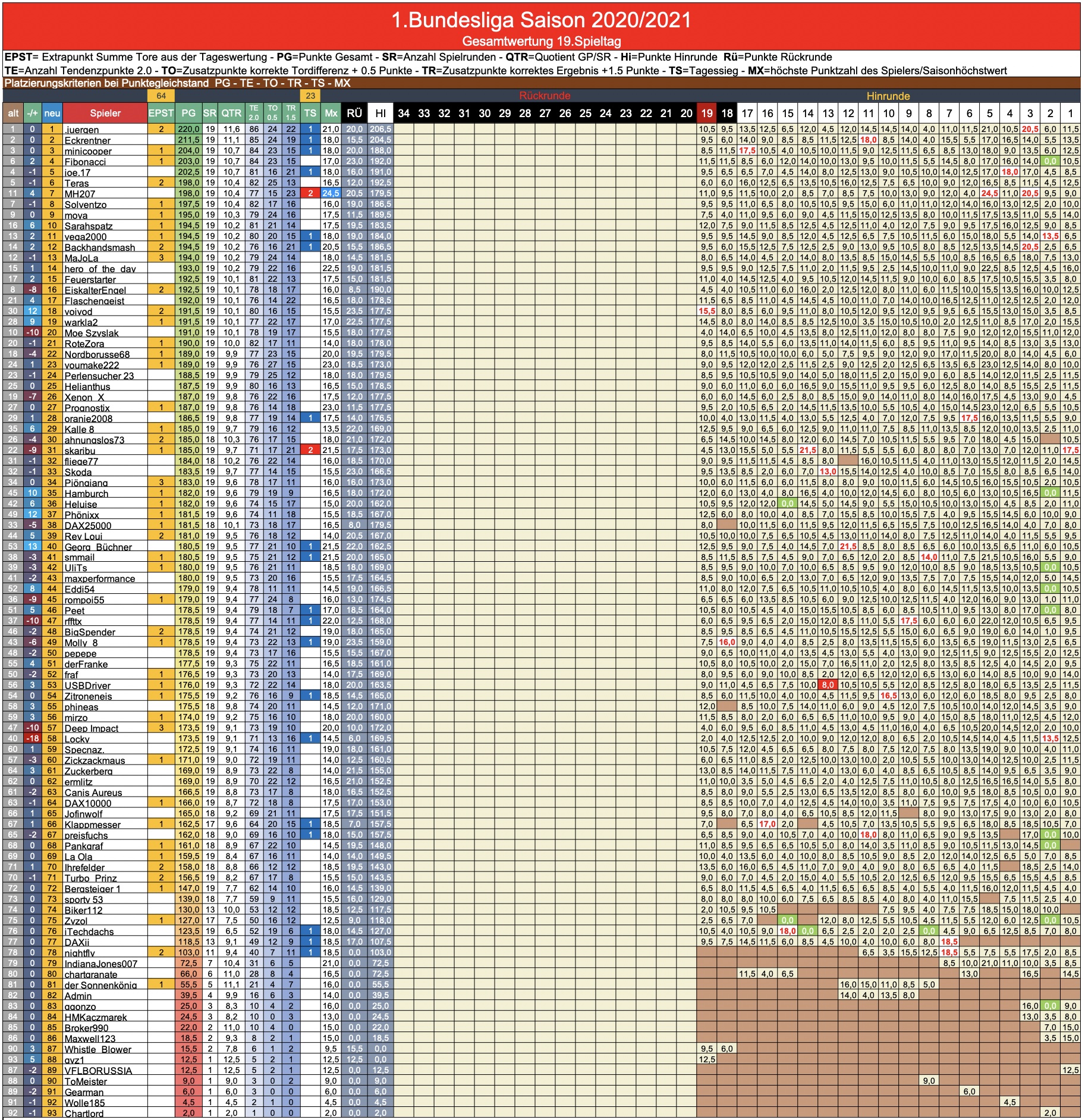This screenshot has height=1120, width=1082.
Task: Click player name 'Turbo_Prinz'
Action: tap(90, 878)
